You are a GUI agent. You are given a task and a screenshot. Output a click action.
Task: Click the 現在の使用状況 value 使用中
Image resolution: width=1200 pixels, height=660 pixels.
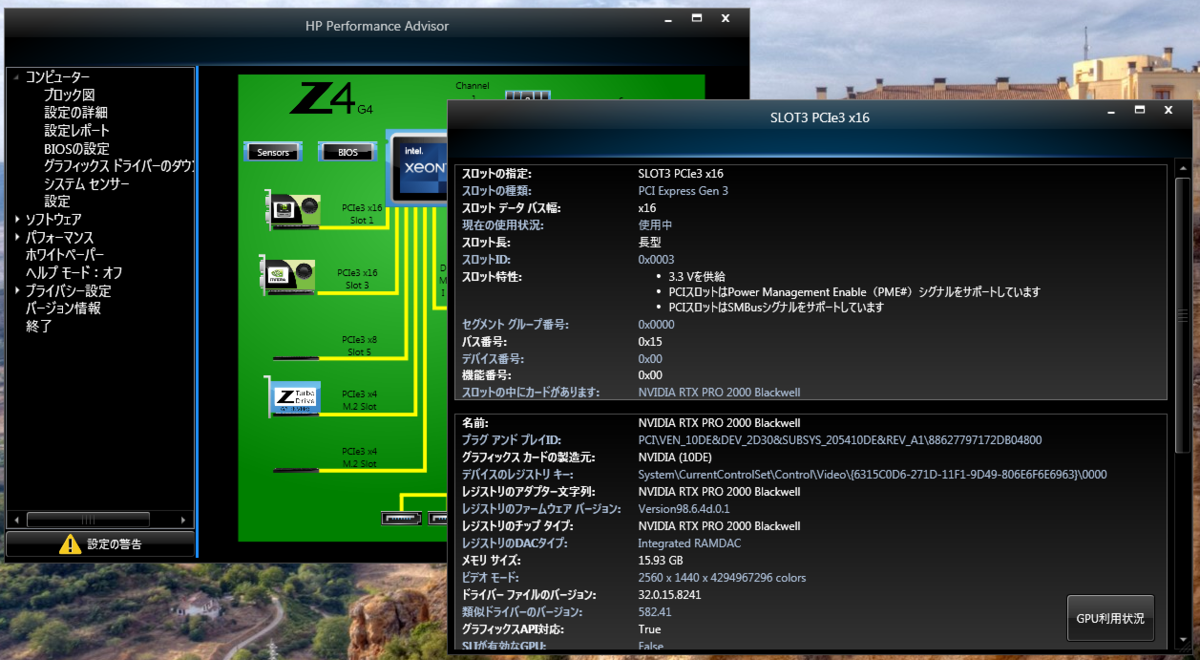pyautogui.click(x=655, y=225)
